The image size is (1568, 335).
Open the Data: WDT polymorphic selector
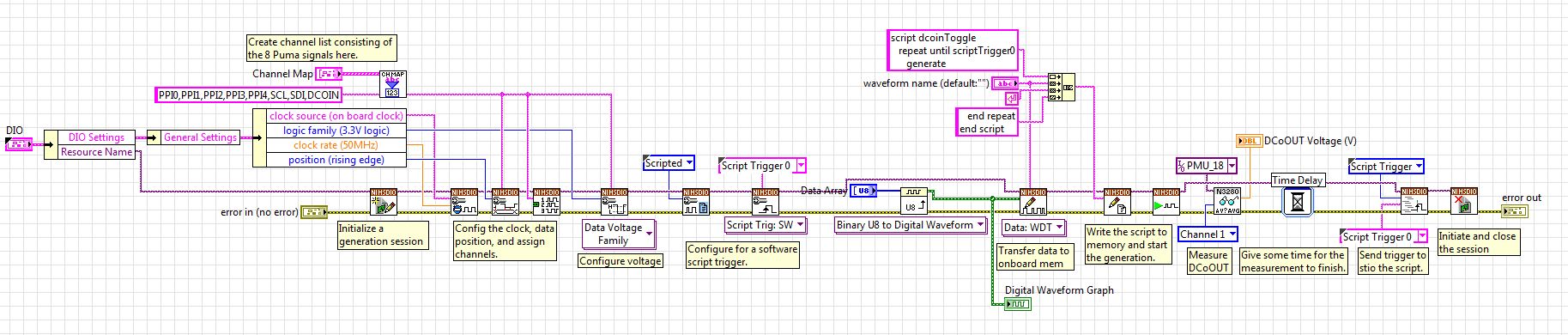pyautogui.click(x=1034, y=228)
